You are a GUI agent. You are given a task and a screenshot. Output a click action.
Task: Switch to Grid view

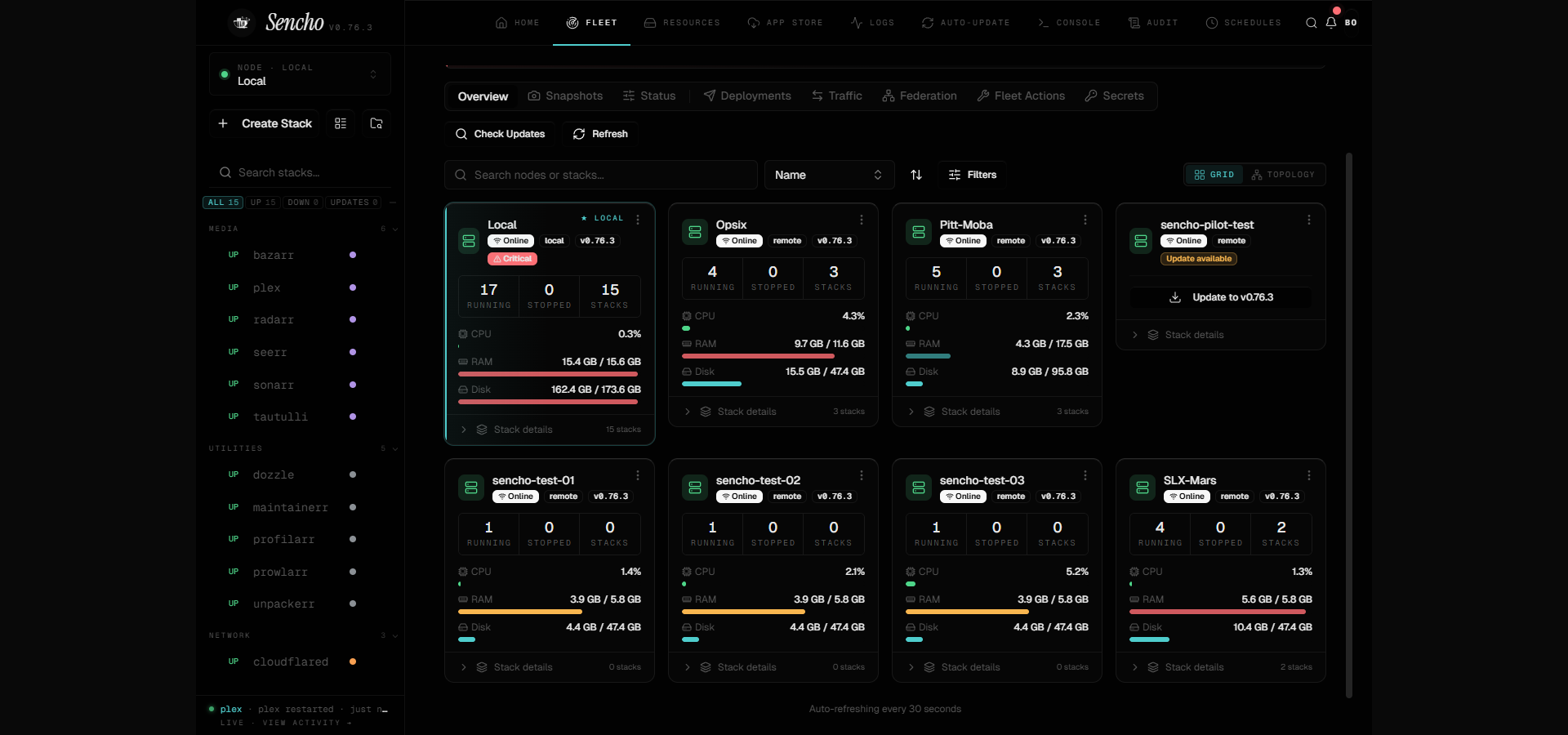(x=1214, y=175)
